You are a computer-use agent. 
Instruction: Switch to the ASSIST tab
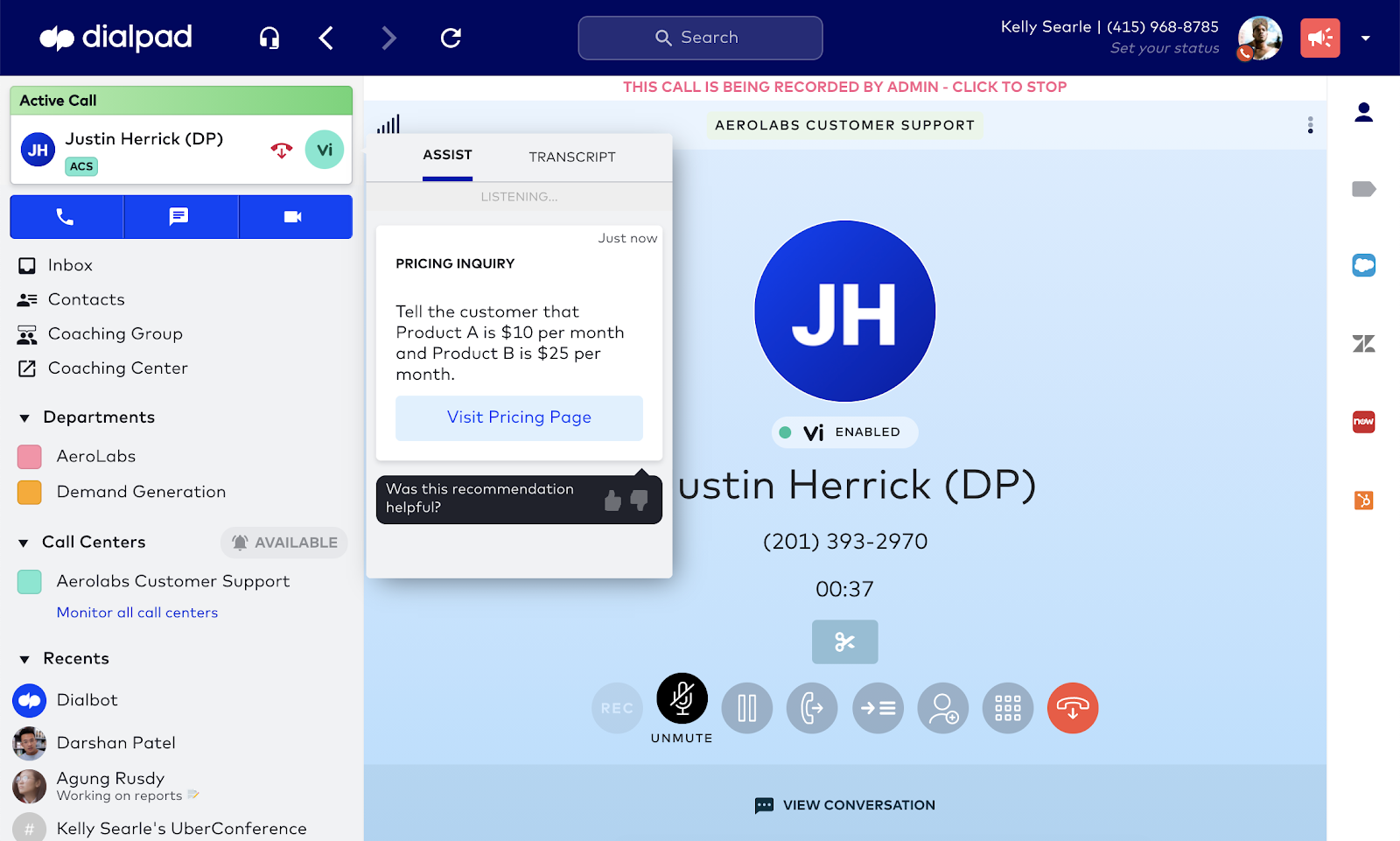[x=447, y=155]
